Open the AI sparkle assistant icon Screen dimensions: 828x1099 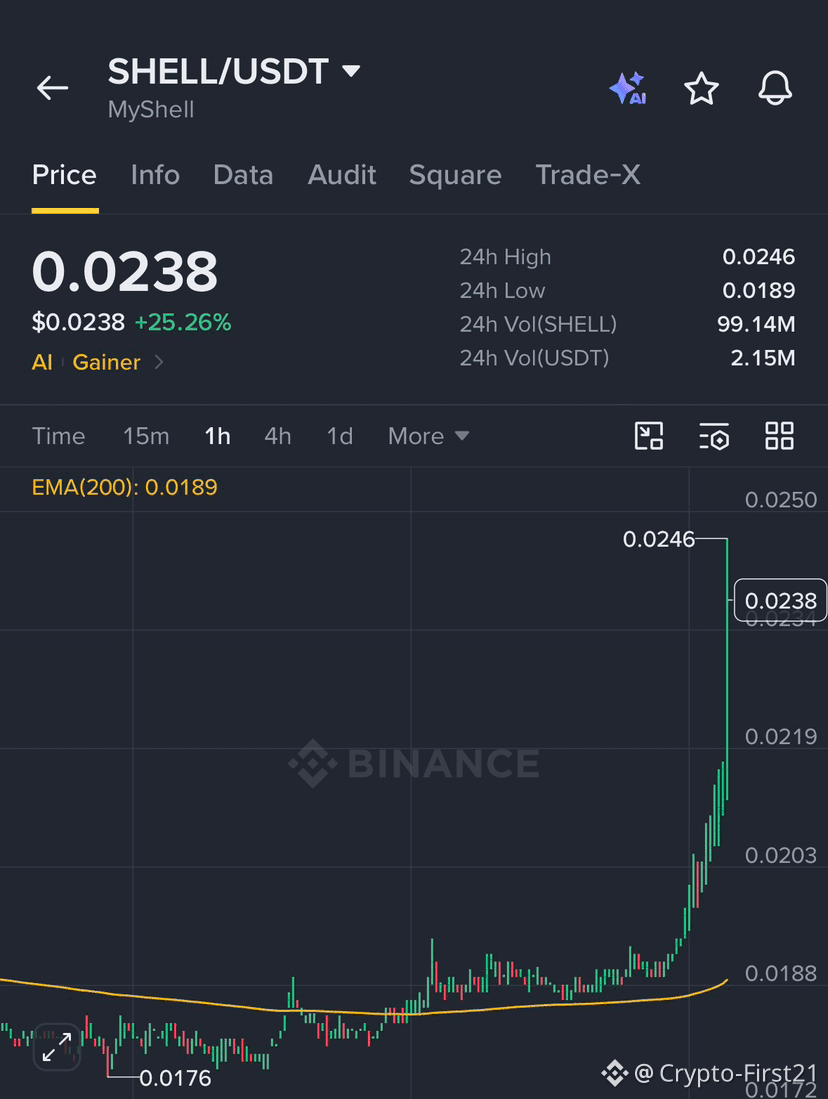(627, 88)
